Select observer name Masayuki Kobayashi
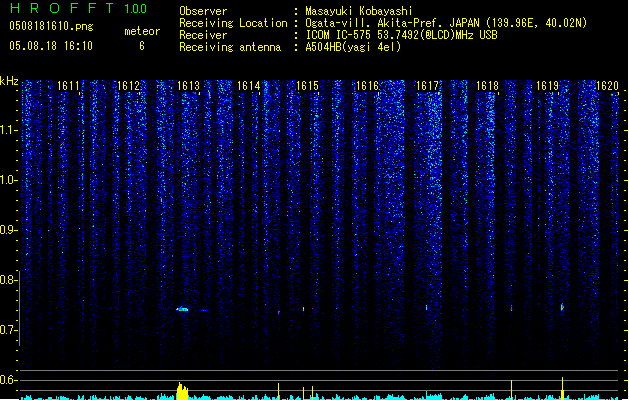This screenshot has width=629, height=400. point(359,11)
